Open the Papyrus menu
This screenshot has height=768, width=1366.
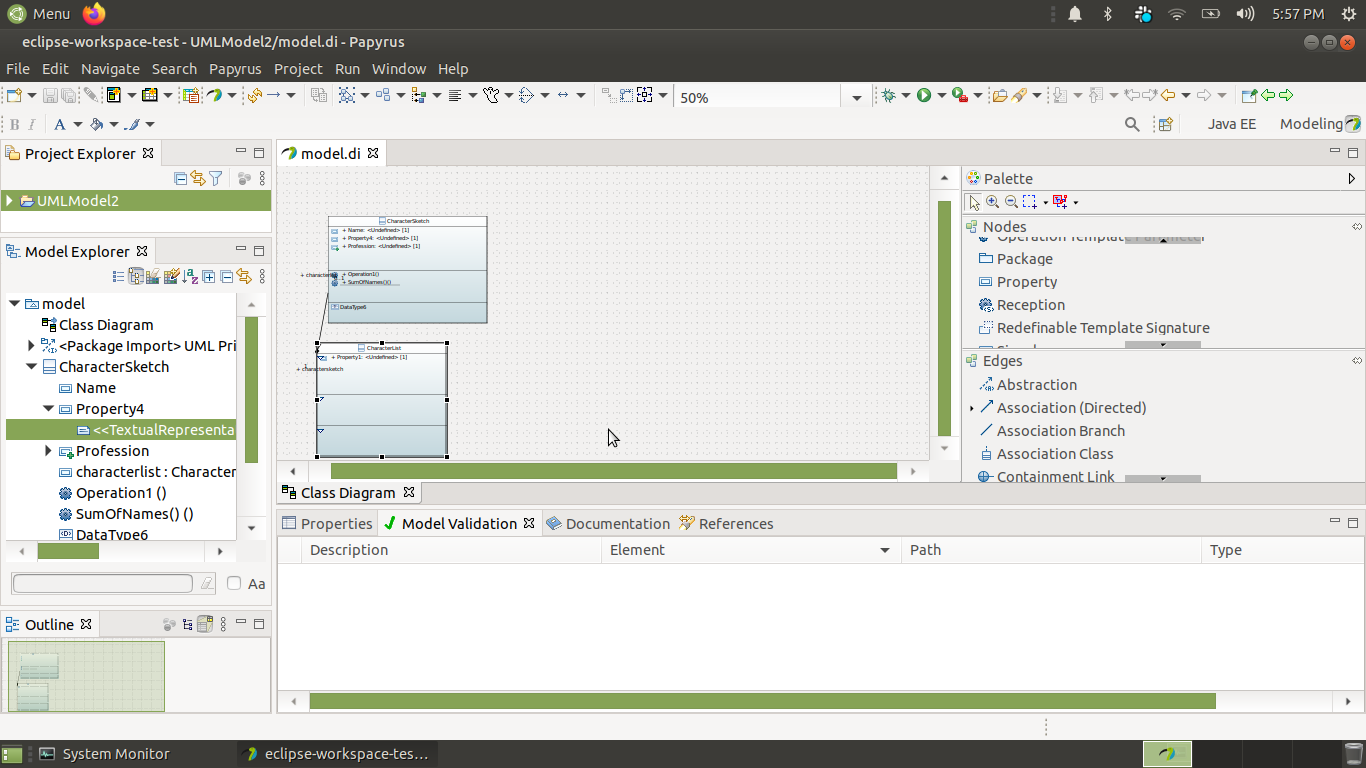pos(235,69)
